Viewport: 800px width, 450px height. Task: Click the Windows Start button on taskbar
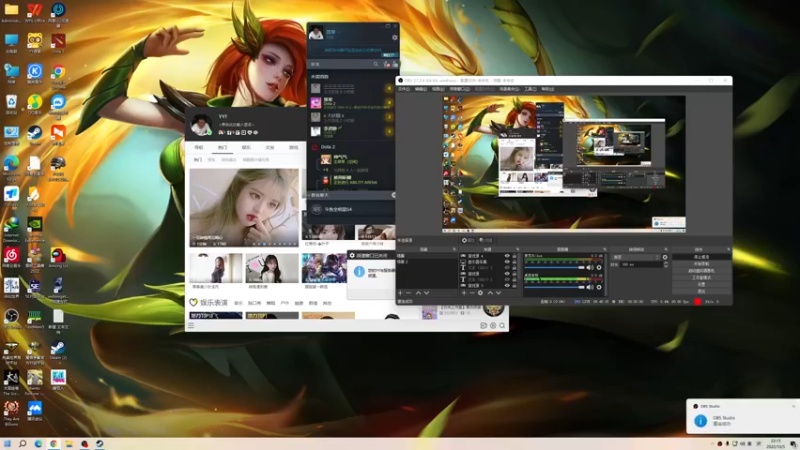7,444
